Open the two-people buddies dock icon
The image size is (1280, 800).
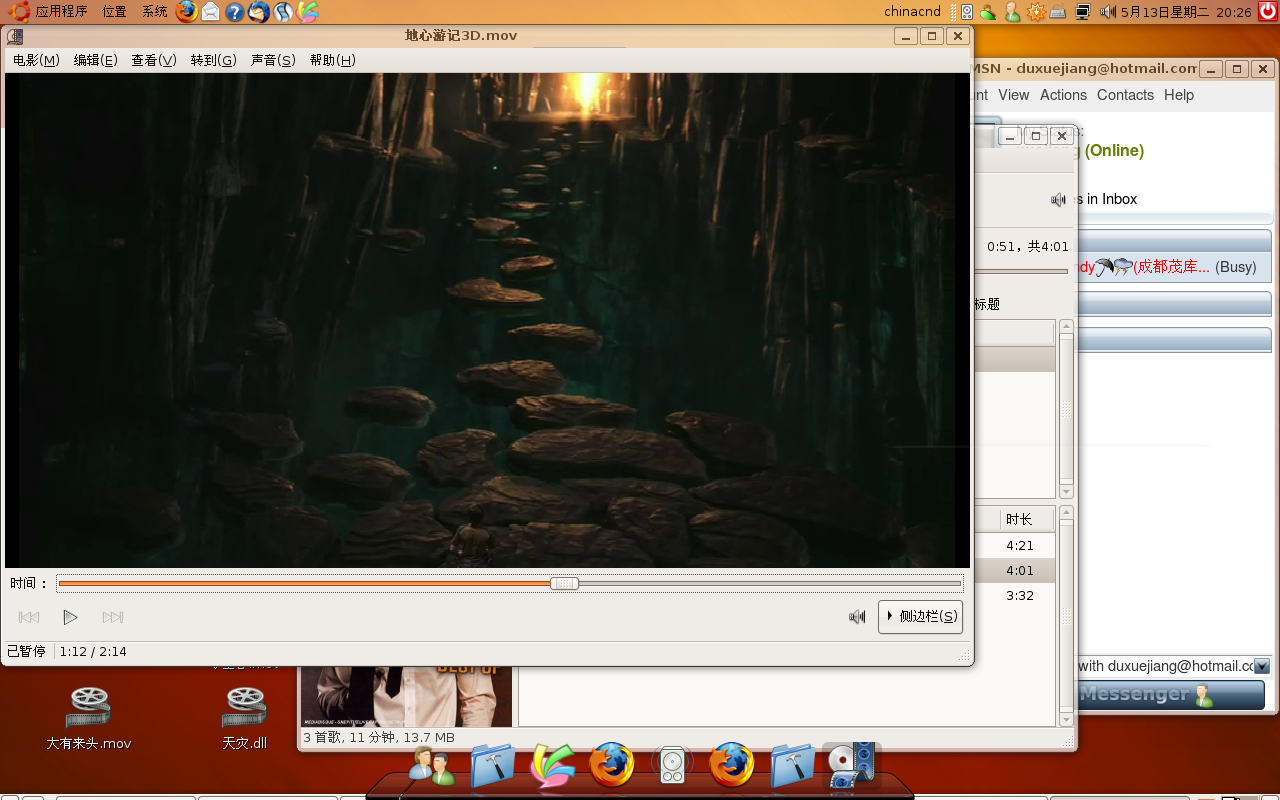pyautogui.click(x=432, y=767)
